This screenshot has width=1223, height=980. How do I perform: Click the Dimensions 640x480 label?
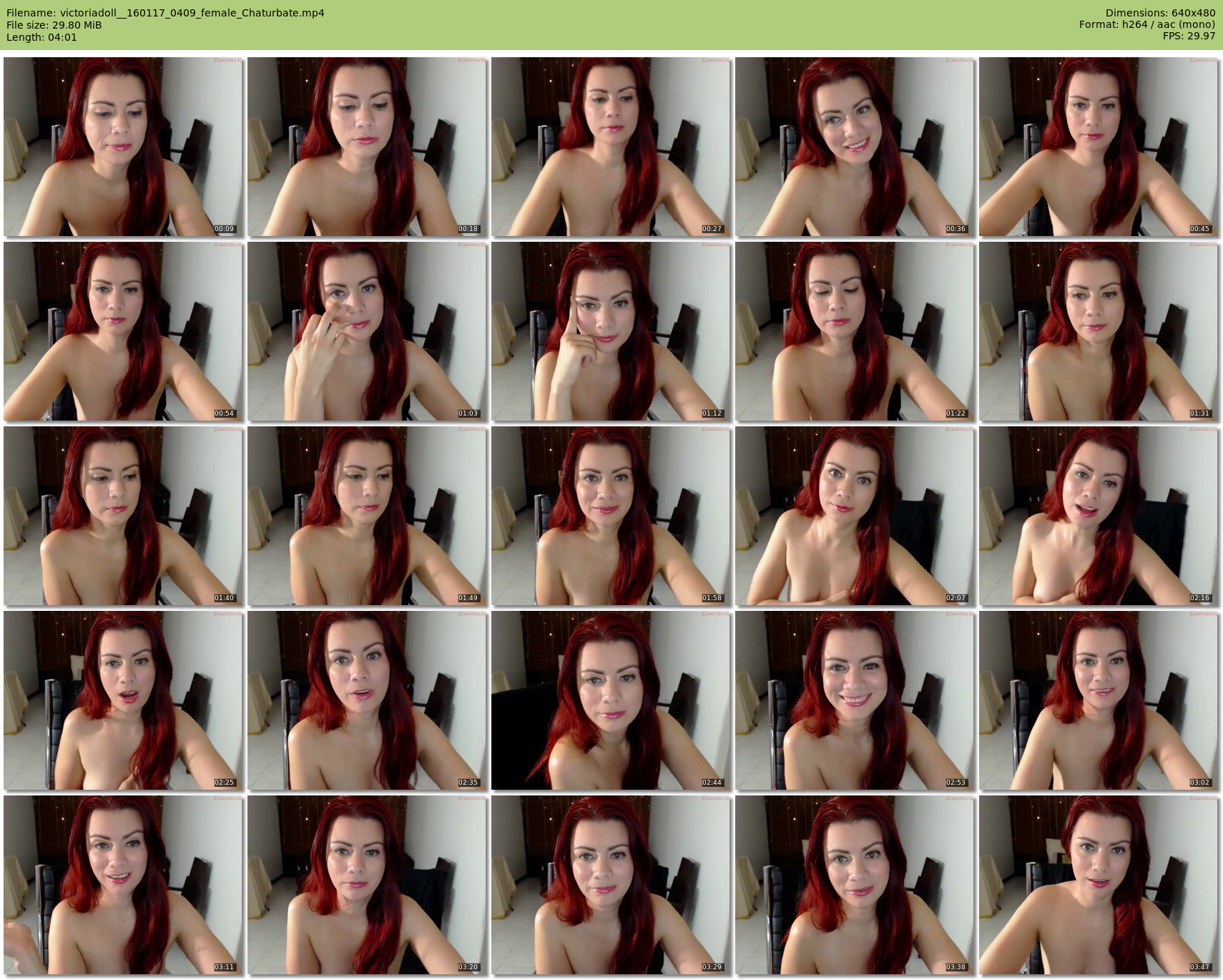pos(1160,13)
